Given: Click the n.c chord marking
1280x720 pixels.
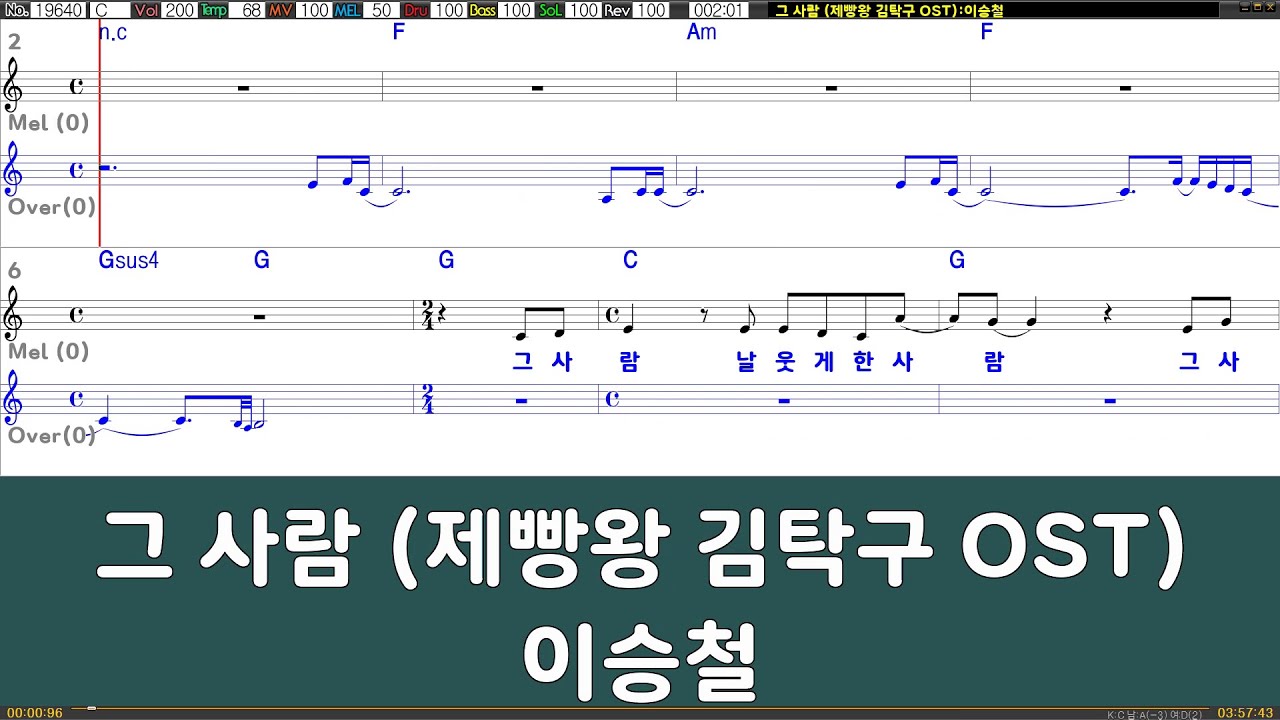Looking at the screenshot, I should pos(114,32).
